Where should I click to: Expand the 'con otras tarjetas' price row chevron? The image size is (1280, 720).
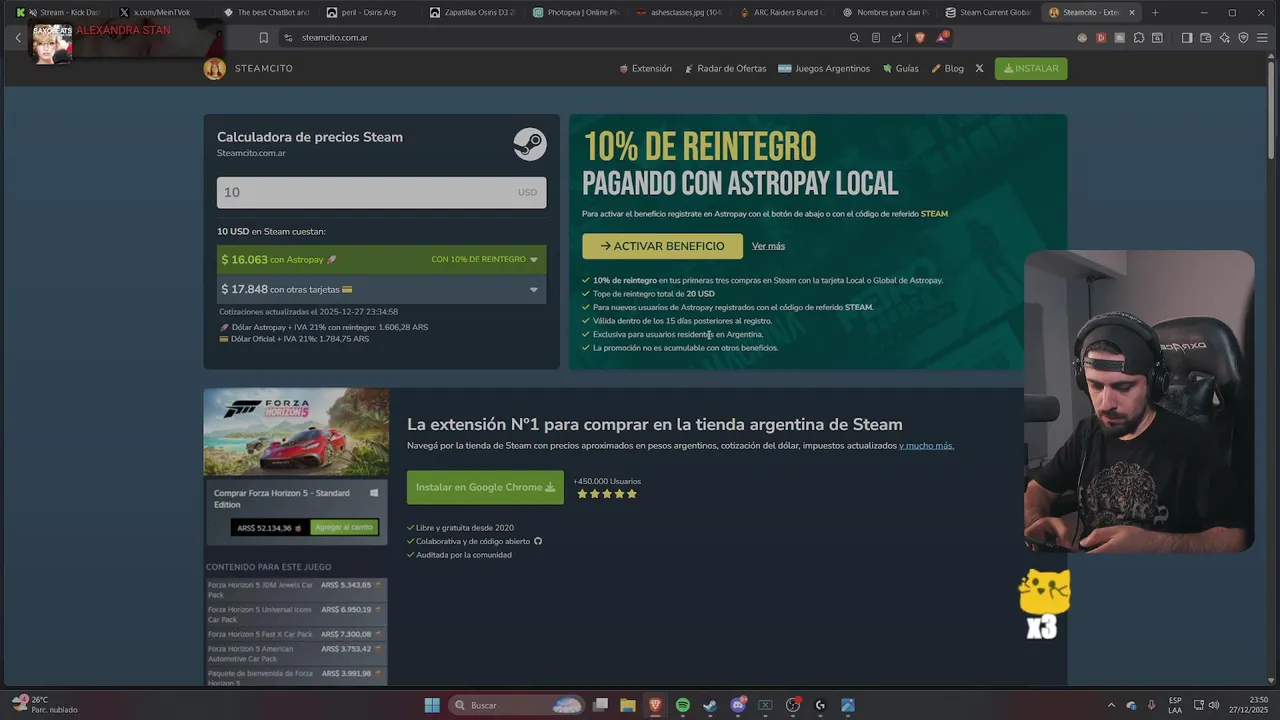[533, 290]
